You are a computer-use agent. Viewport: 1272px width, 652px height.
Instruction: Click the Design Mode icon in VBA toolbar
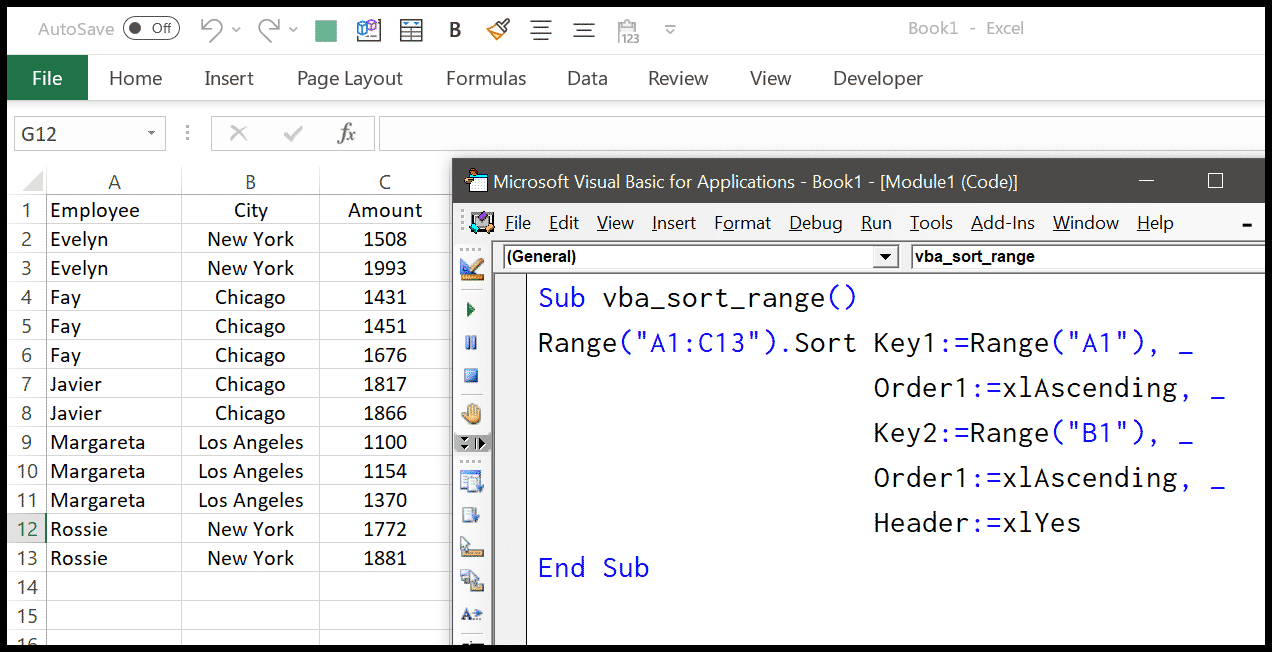coord(472,268)
